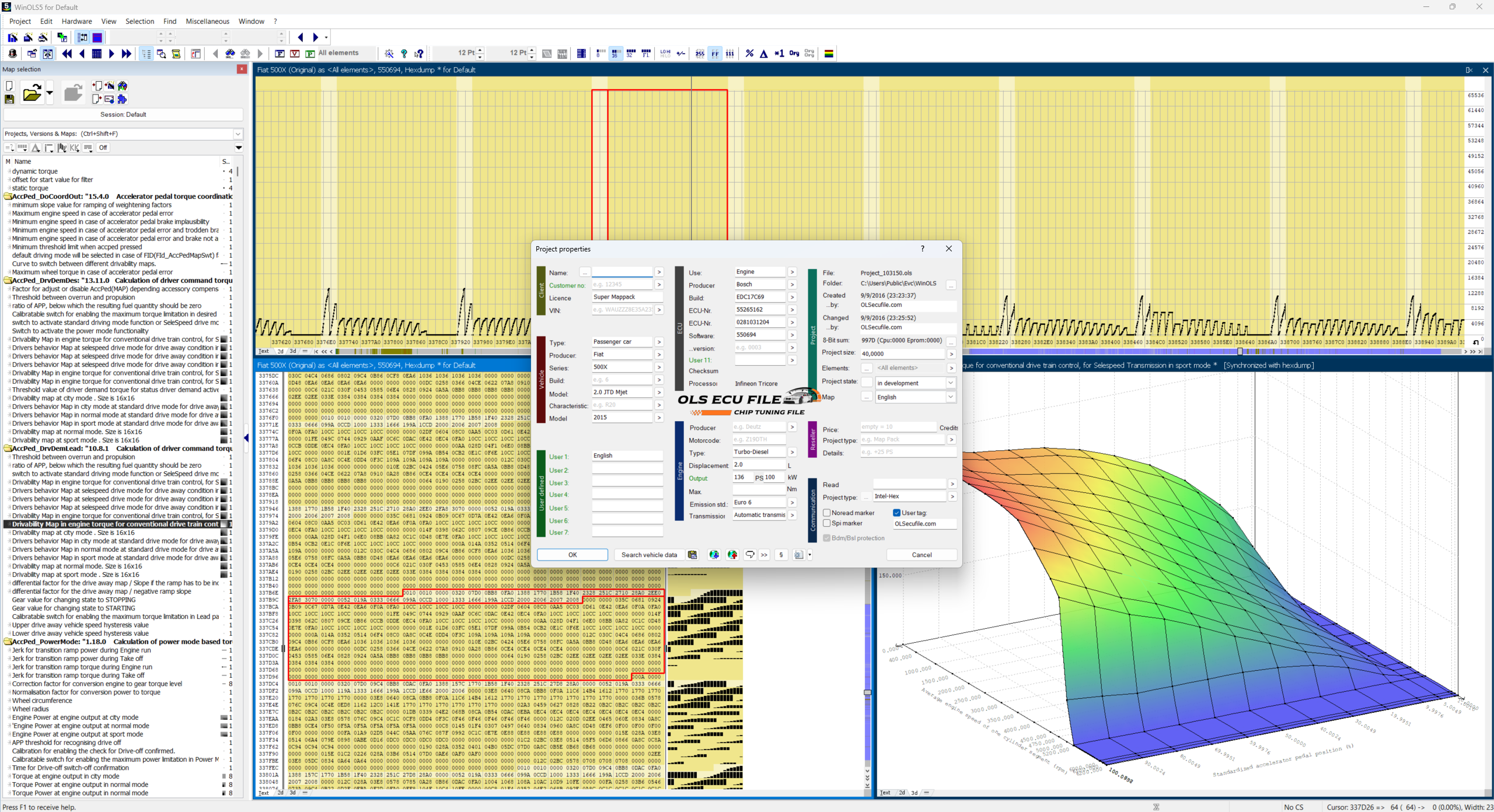Click the rewind double left arrow icon
The width and height of the screenshot is (1494, 812).
tap(67, 54)
